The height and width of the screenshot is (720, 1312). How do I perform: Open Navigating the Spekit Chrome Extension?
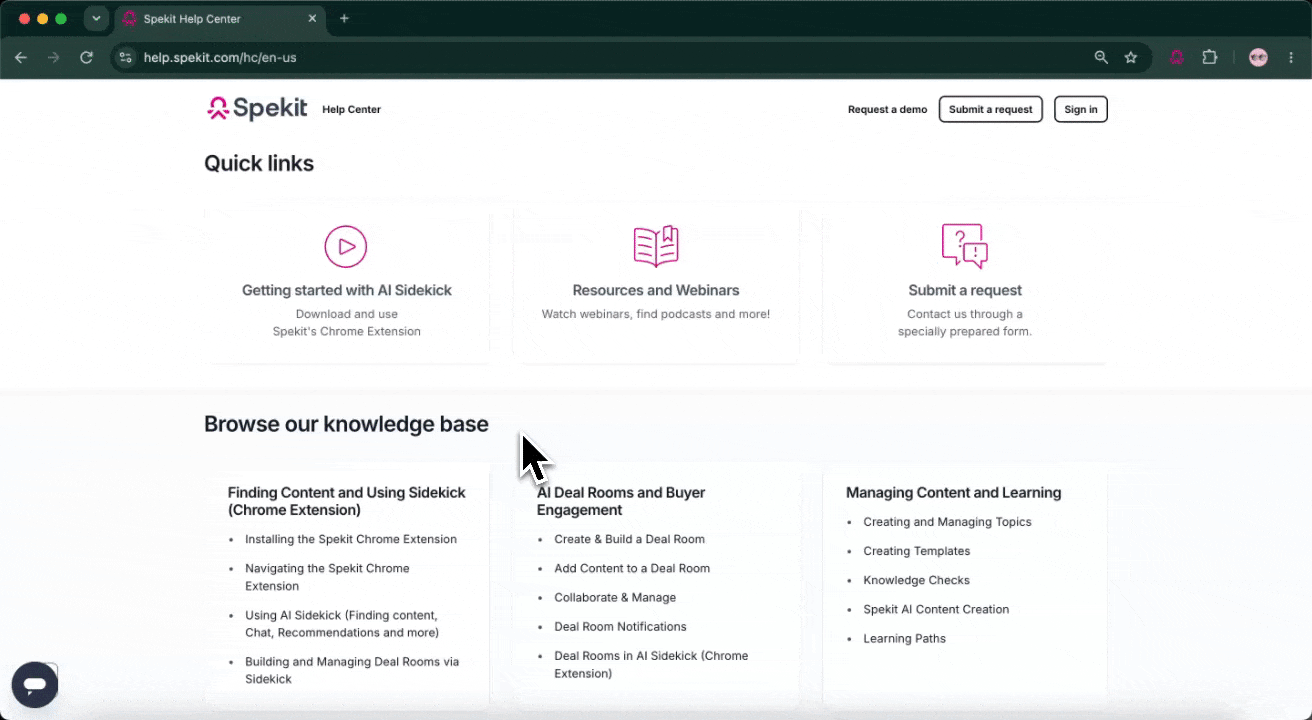pyautogui.click(x=327, y=577)
